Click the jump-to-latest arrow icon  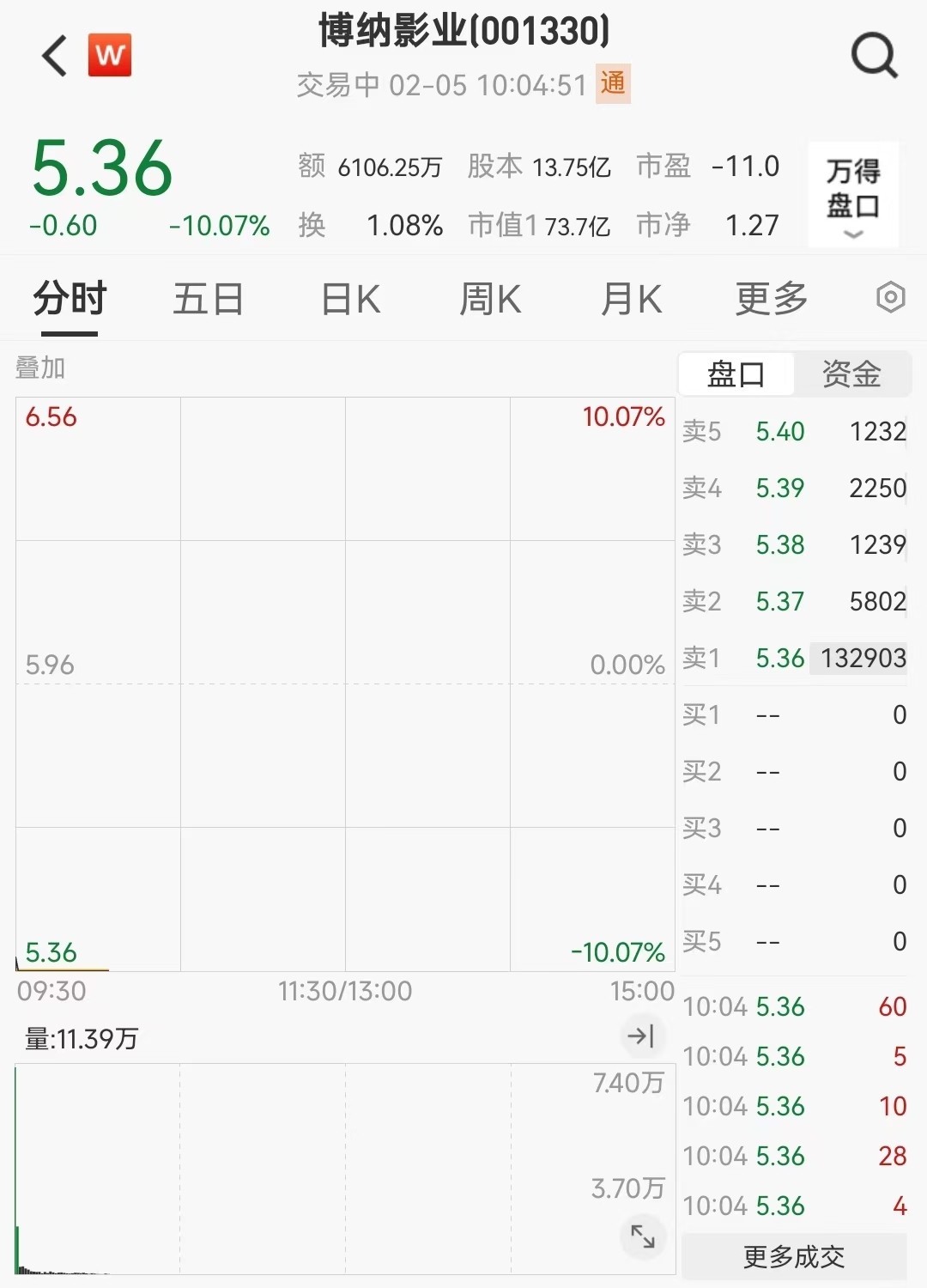point(641,1036)
